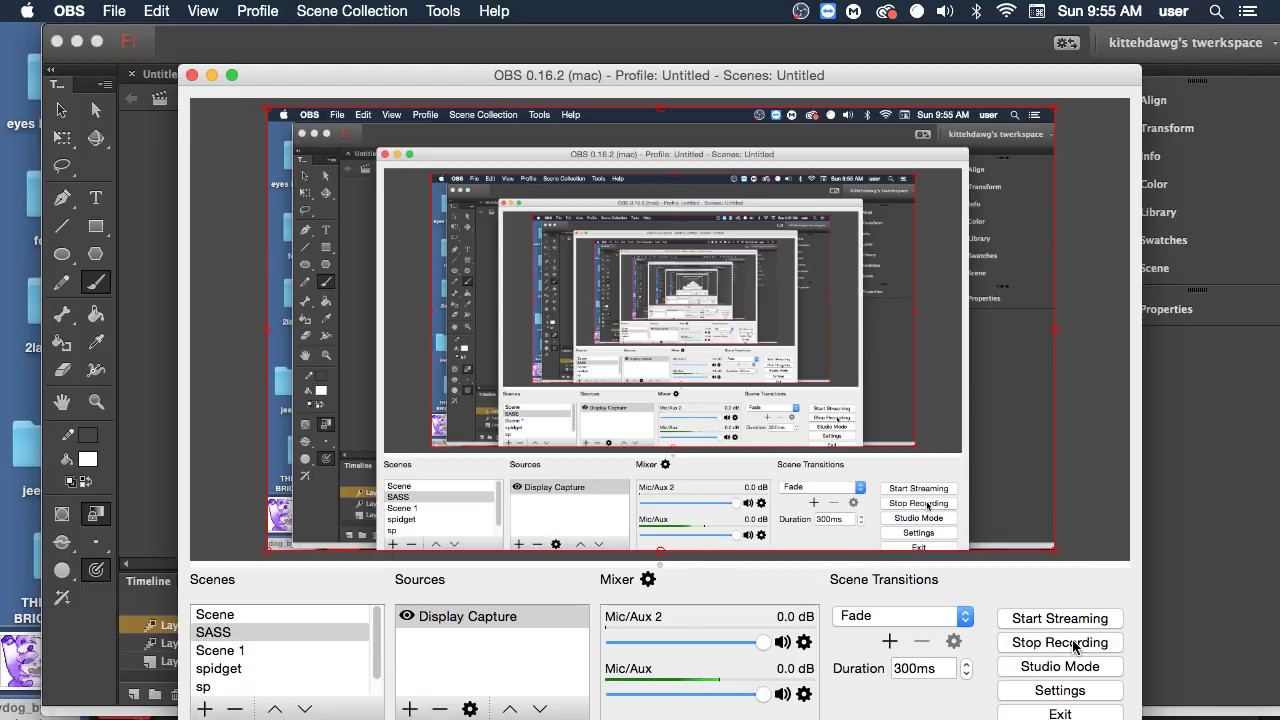Open the Profile menu
Viewport: 1280px width, 720px height.
point(258,11)
